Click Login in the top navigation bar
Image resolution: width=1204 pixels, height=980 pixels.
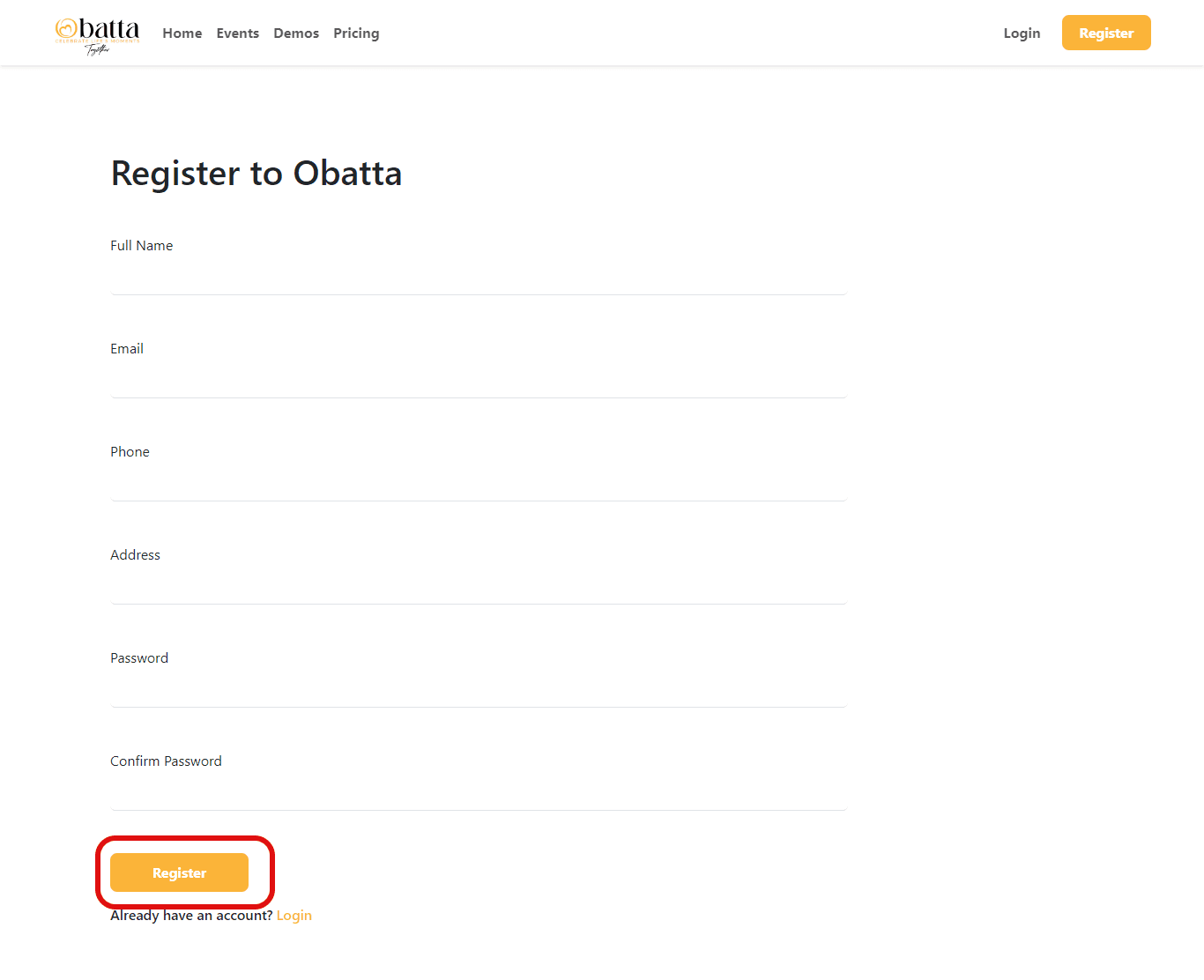1022,33
